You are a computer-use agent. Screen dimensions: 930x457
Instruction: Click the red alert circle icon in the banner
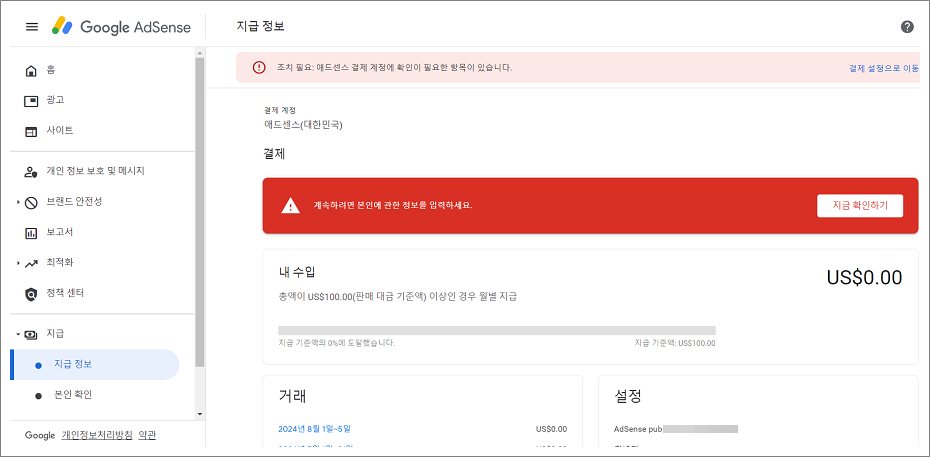point(259,68)
